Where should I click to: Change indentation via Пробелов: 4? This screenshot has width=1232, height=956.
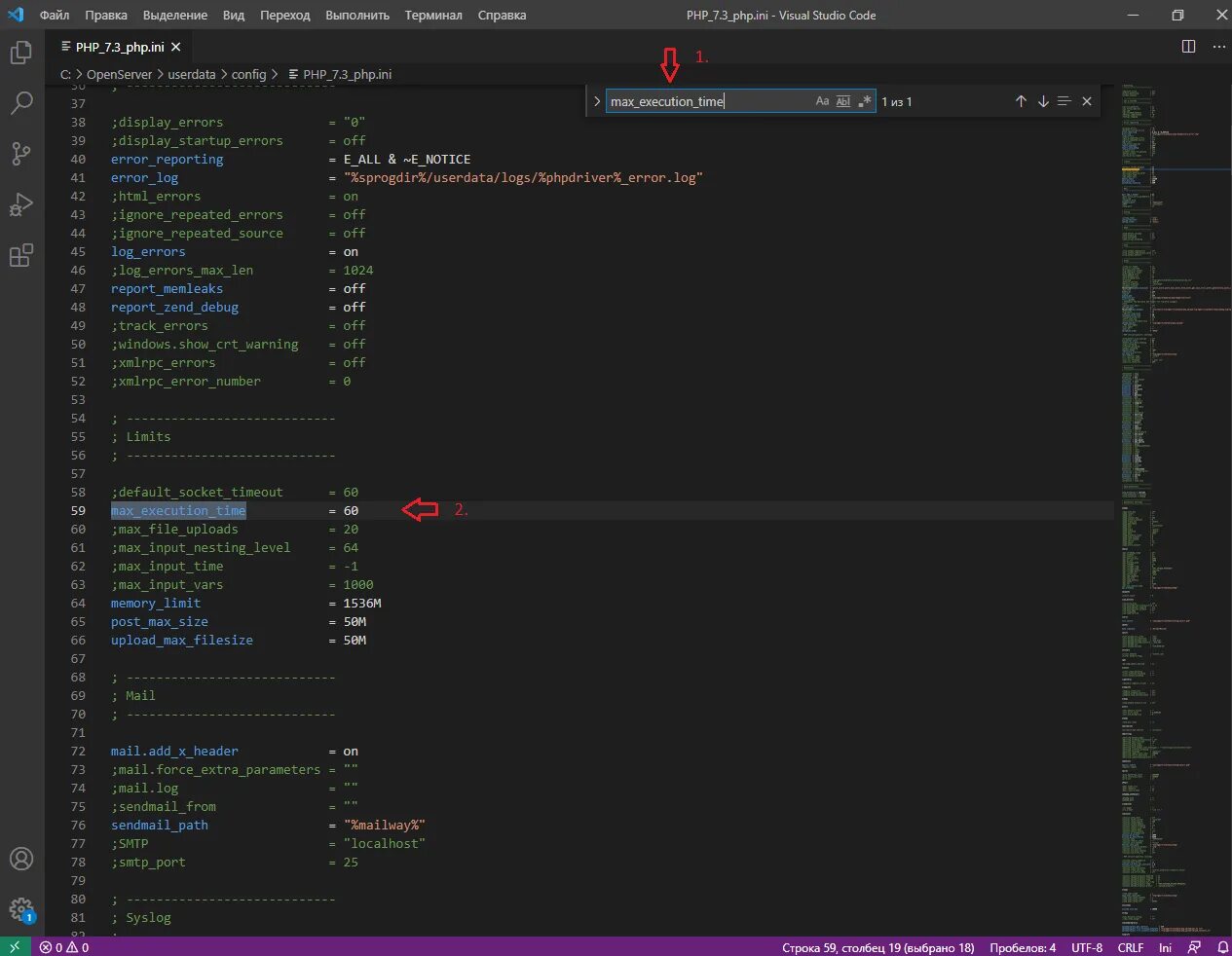pos(1023,946)
